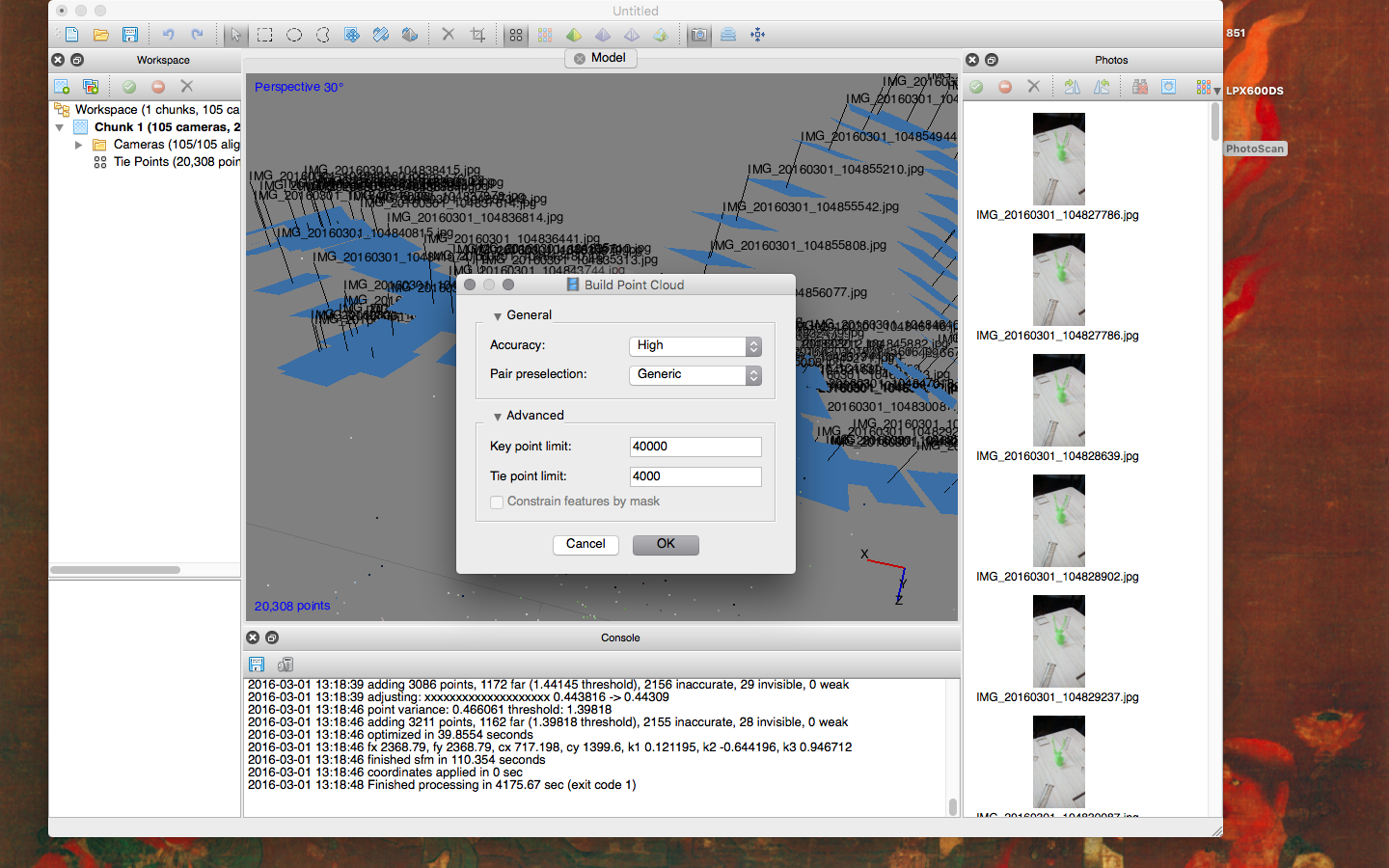This screenshot has height=868, width=1389.
Task: Choose the Resize Region tool
Action: (381, 35)
